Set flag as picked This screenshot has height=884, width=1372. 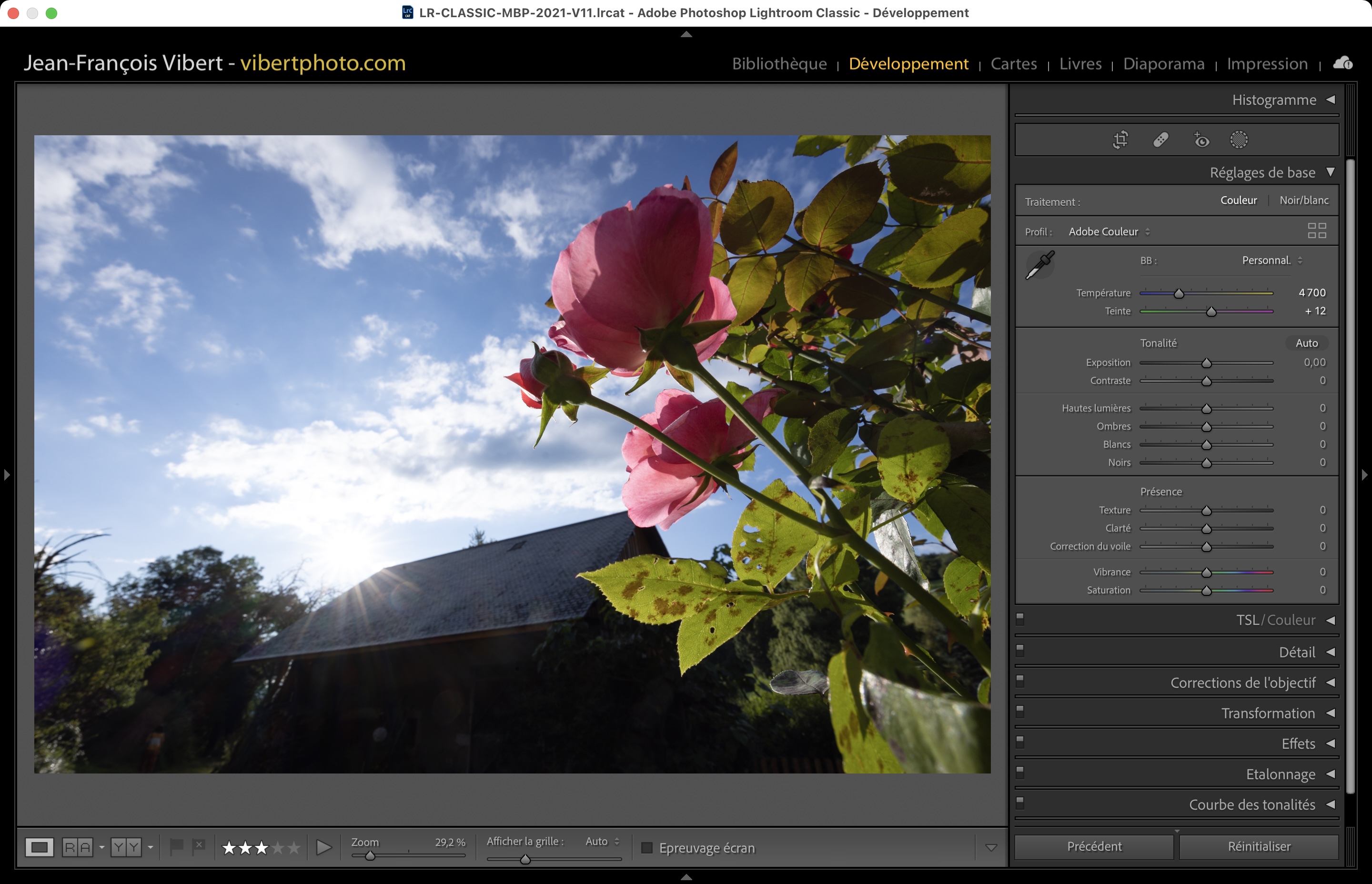click(177, 846)
